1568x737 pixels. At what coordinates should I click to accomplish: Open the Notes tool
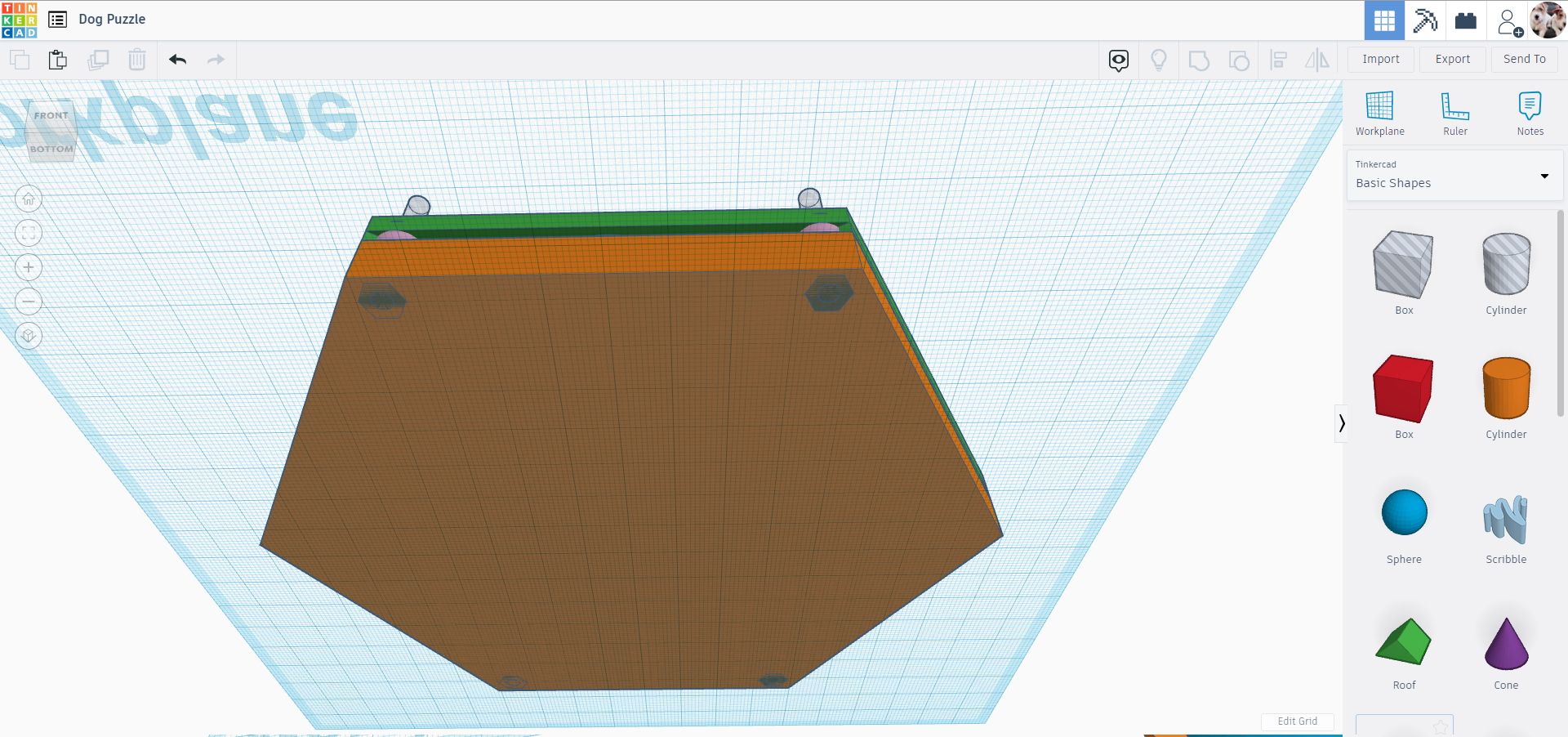[x=1530, y=114]
